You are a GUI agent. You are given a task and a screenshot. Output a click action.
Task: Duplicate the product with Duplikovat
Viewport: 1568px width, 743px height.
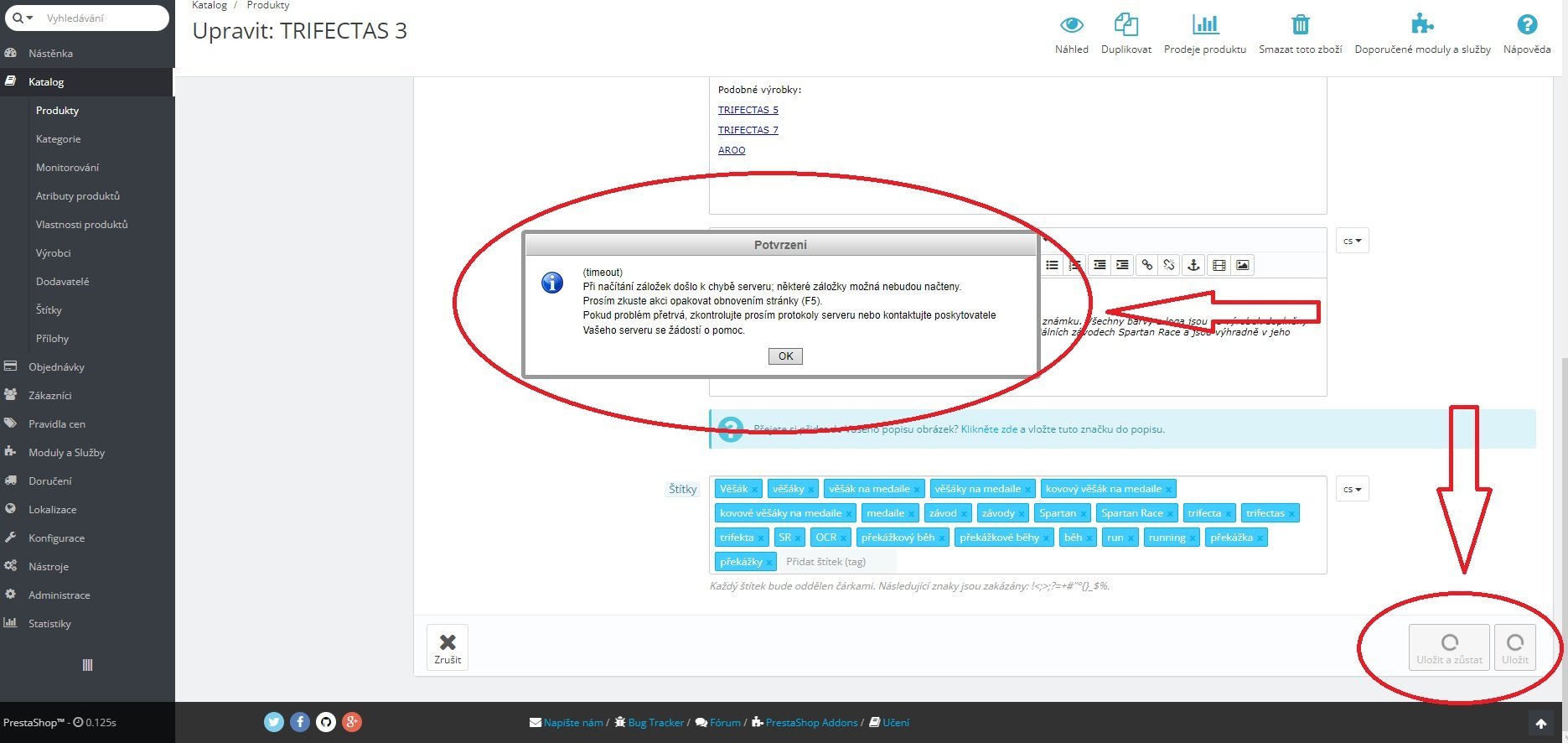(x=1126, y=34)
